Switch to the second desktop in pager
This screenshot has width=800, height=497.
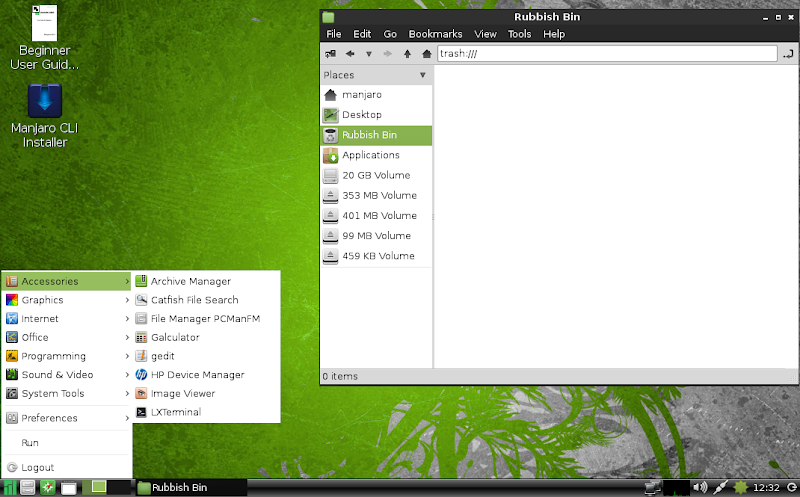119,487
